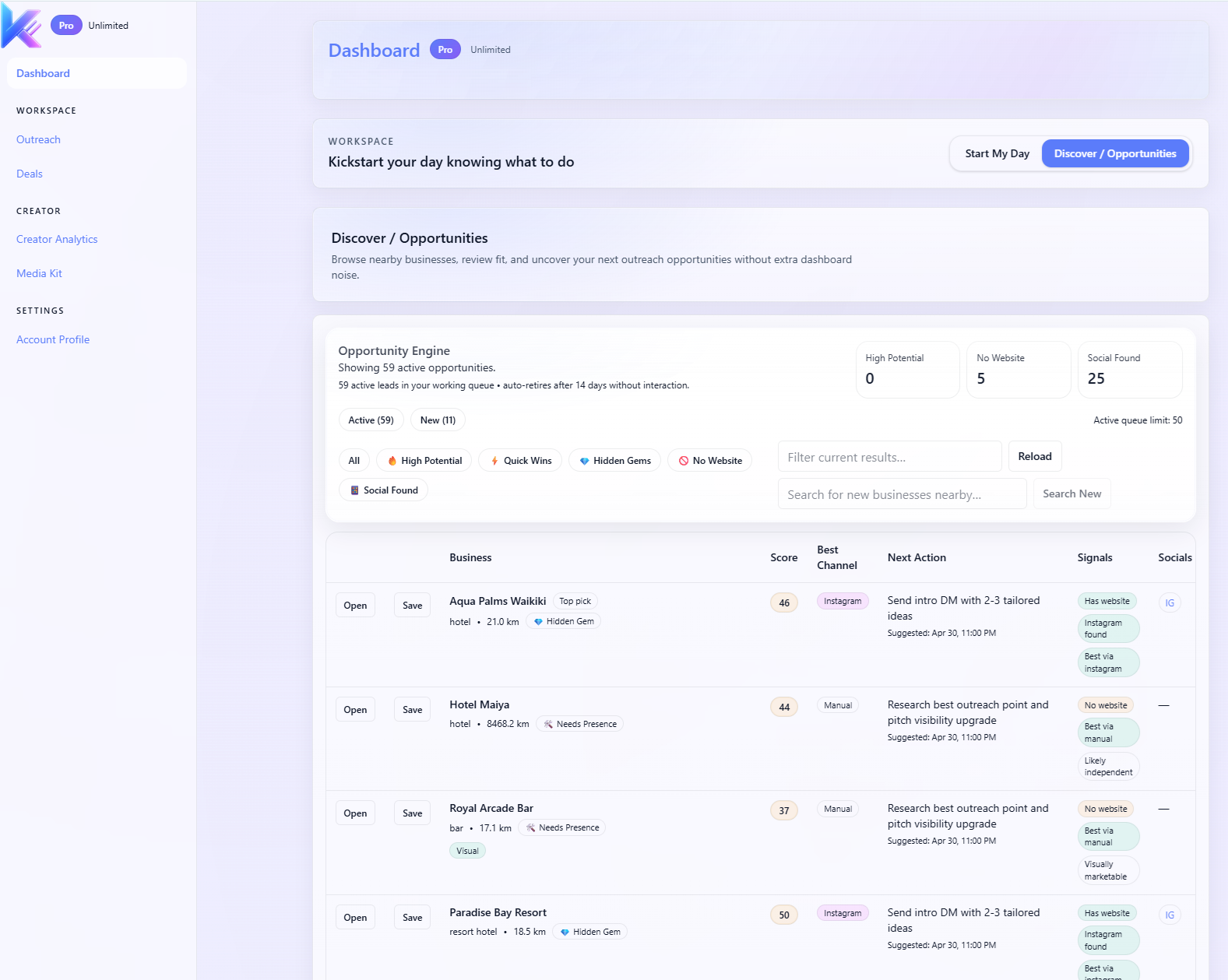
Task: Select the Quick Wins filter chip
Action: pos(520,461)
